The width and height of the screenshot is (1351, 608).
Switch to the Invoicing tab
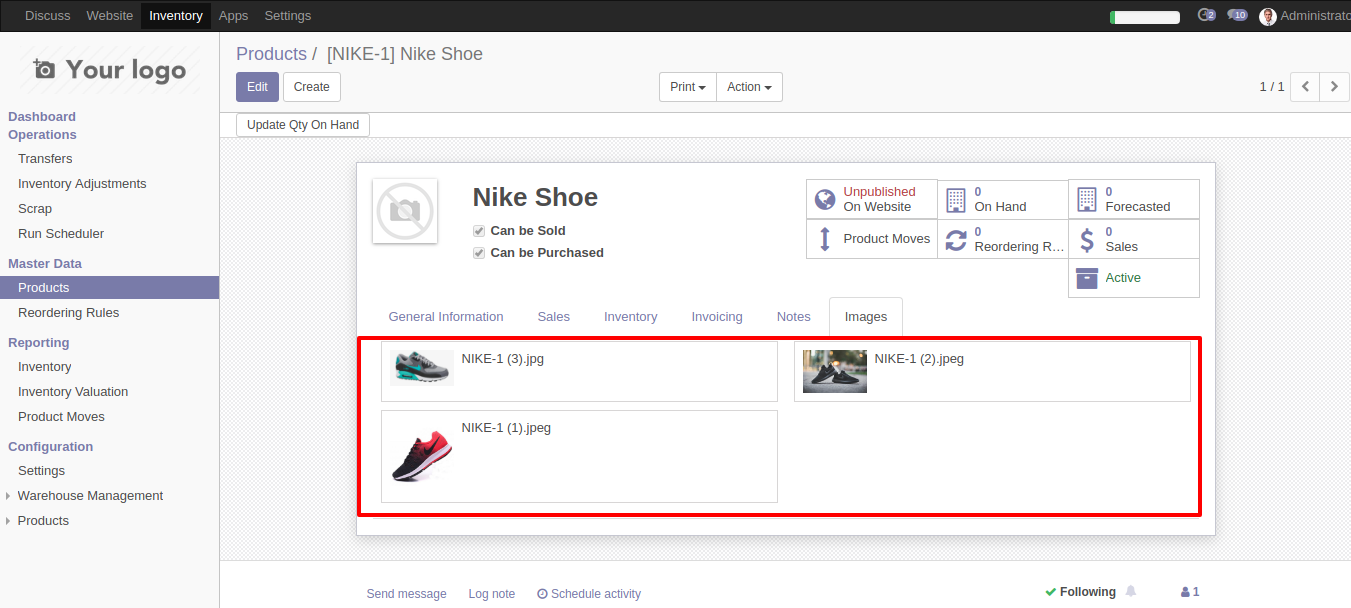click(x=717, y=317)
